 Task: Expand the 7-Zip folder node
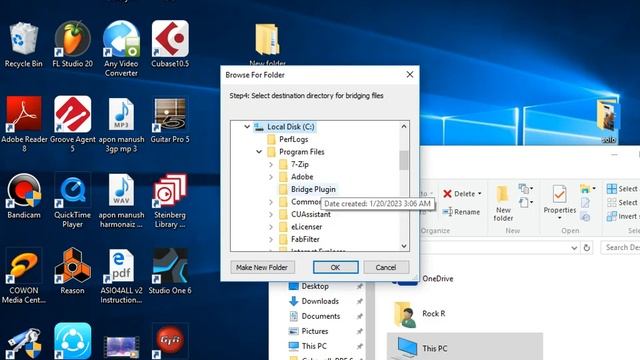coord(271,164)
